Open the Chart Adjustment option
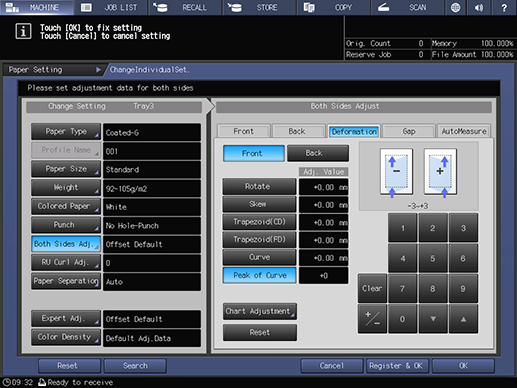 pos(260,311)
